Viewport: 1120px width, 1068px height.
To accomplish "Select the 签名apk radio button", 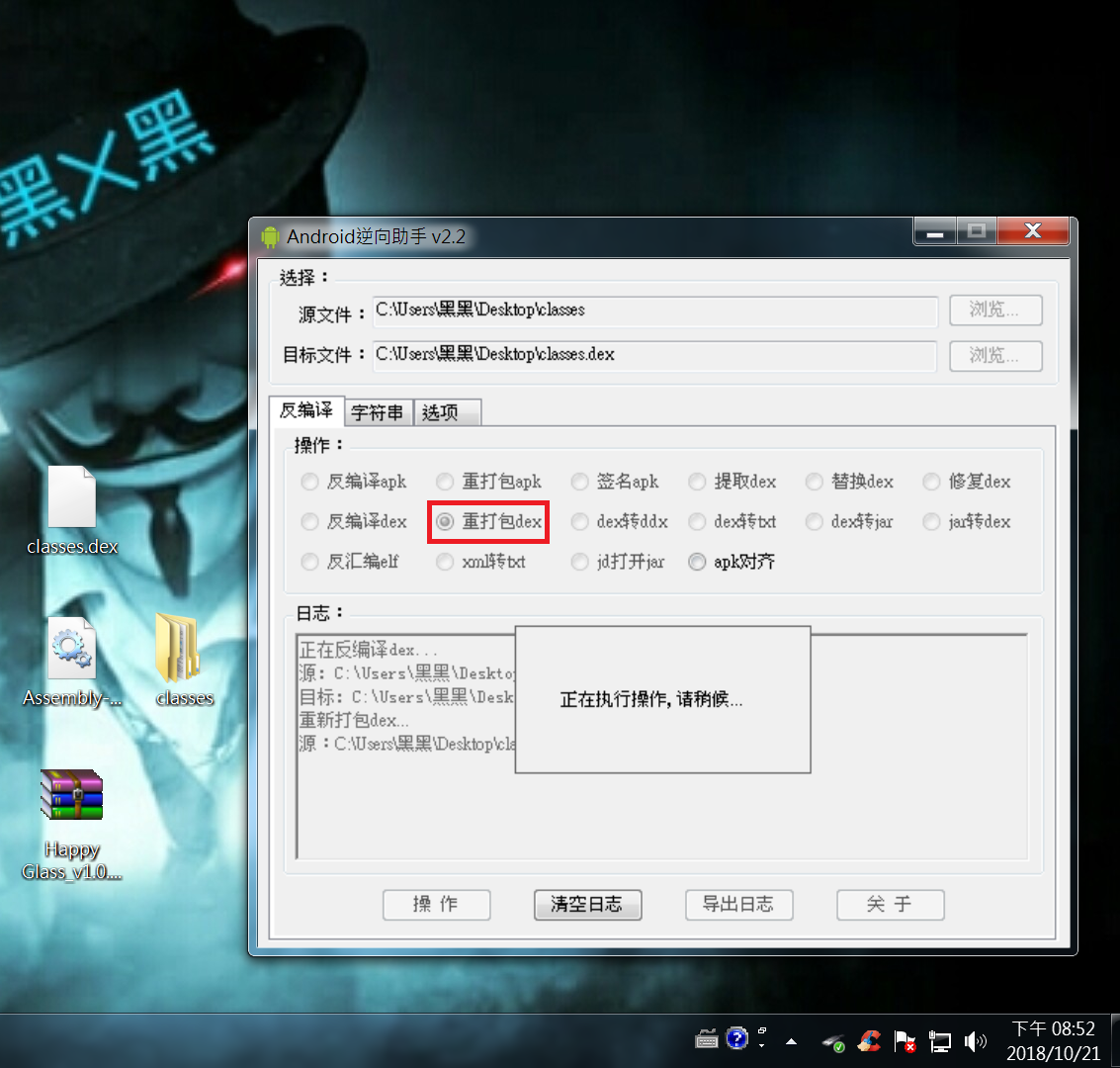I will point(615,482).
